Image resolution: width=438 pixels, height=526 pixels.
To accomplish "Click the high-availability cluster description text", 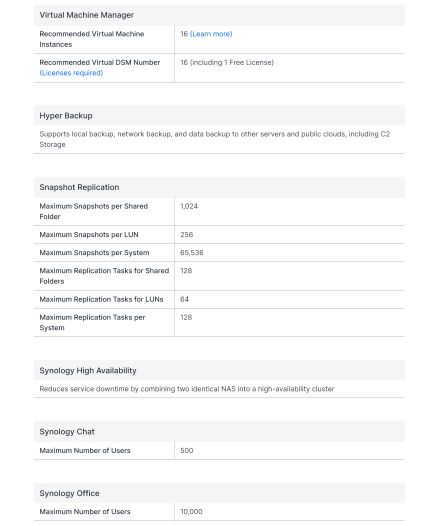I will pyautogui.click(x=187, y=389).
